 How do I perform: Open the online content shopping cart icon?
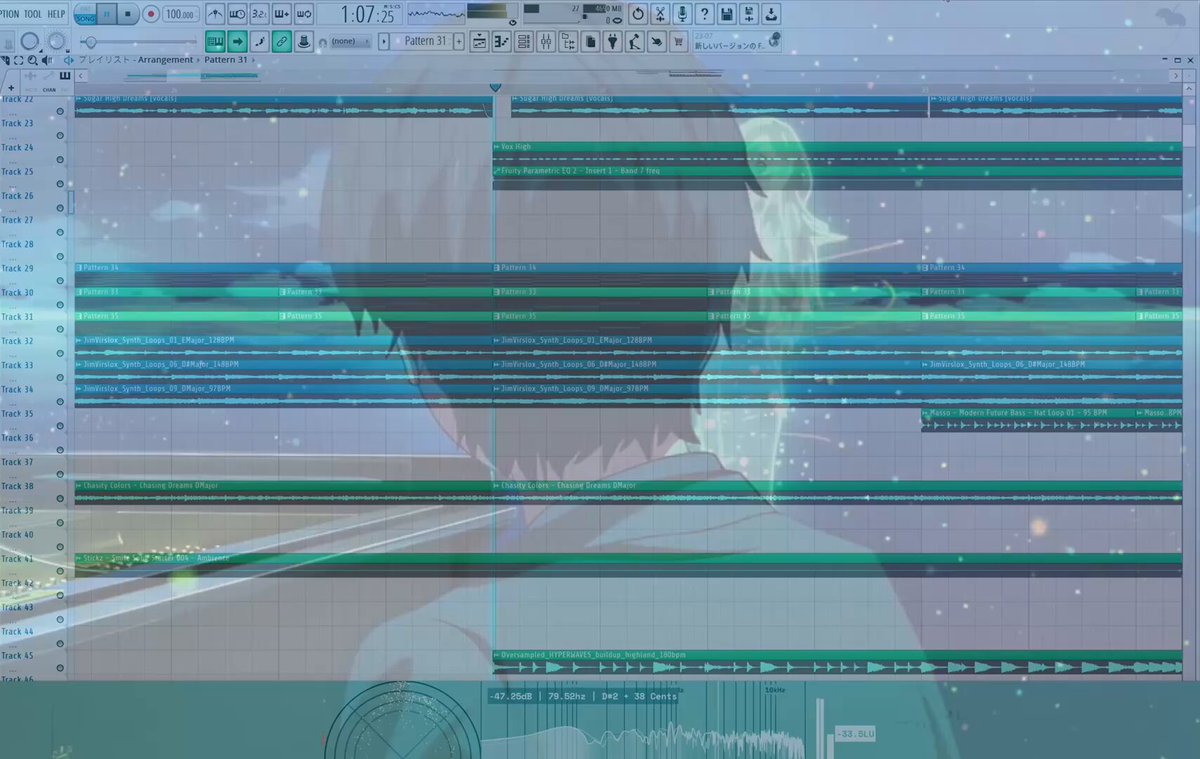[x=679, y=41]
